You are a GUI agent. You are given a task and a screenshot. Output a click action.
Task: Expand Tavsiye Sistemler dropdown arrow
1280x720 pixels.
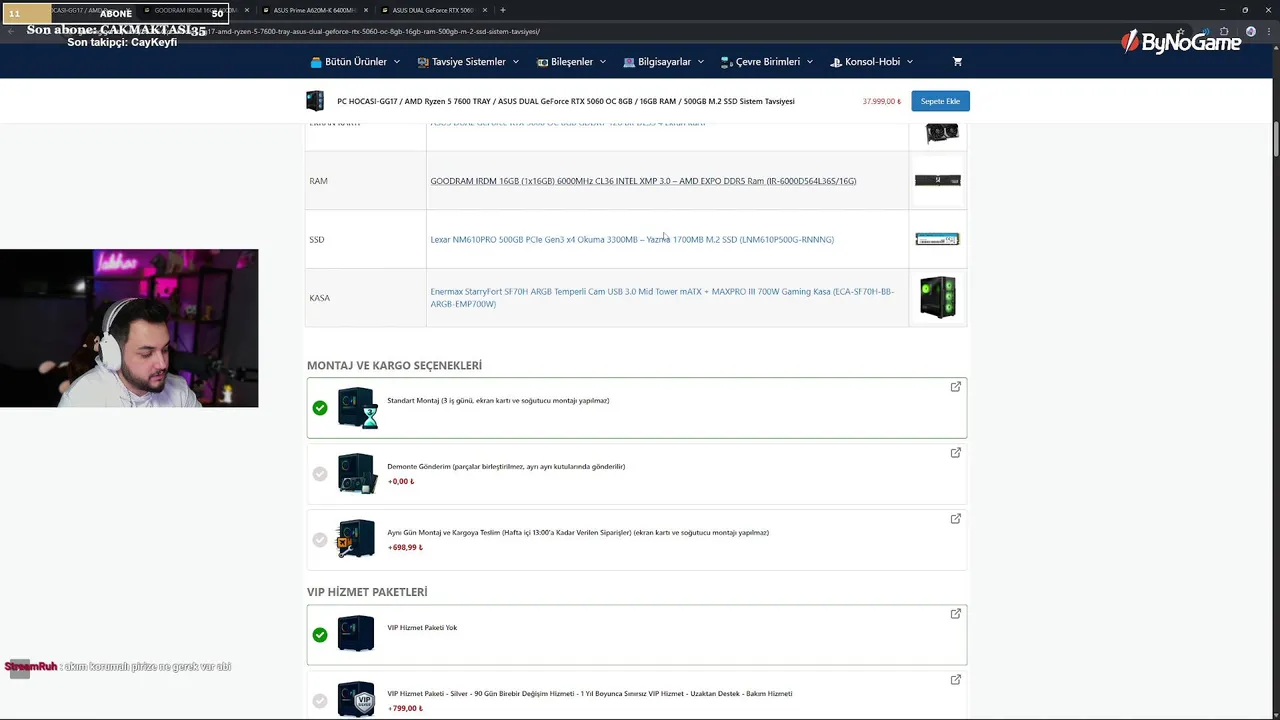coord(516,62)
